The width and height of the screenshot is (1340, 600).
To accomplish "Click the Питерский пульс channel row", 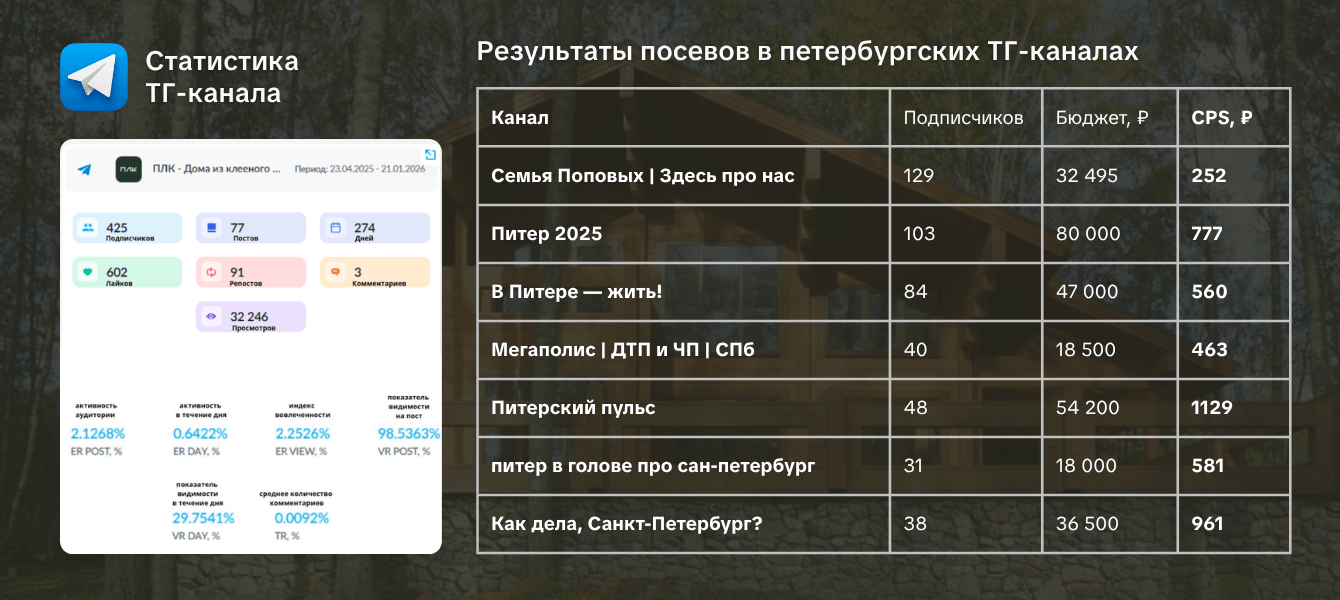I will [884, 408].
